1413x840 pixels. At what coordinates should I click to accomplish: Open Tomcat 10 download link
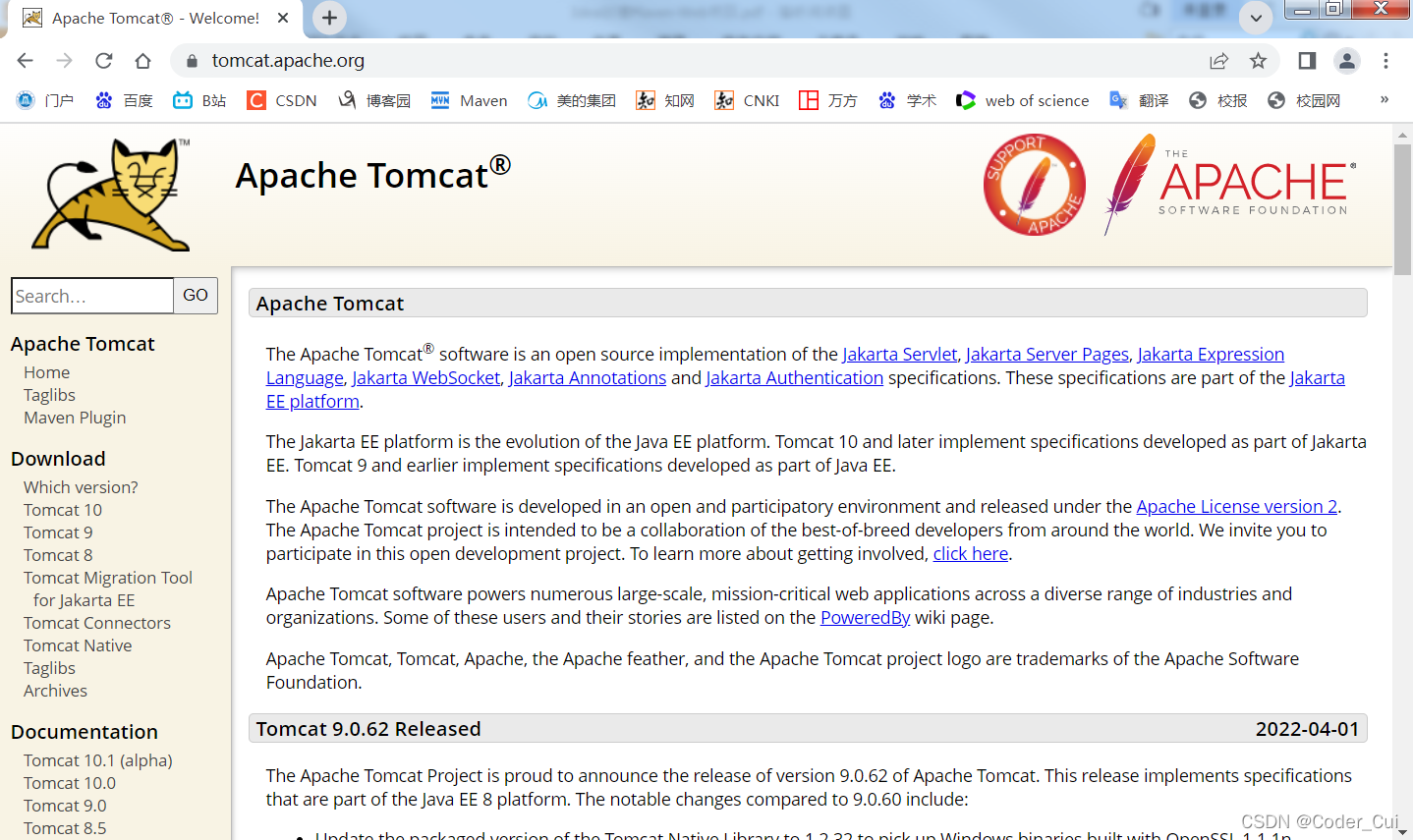(x=63, y=510)
